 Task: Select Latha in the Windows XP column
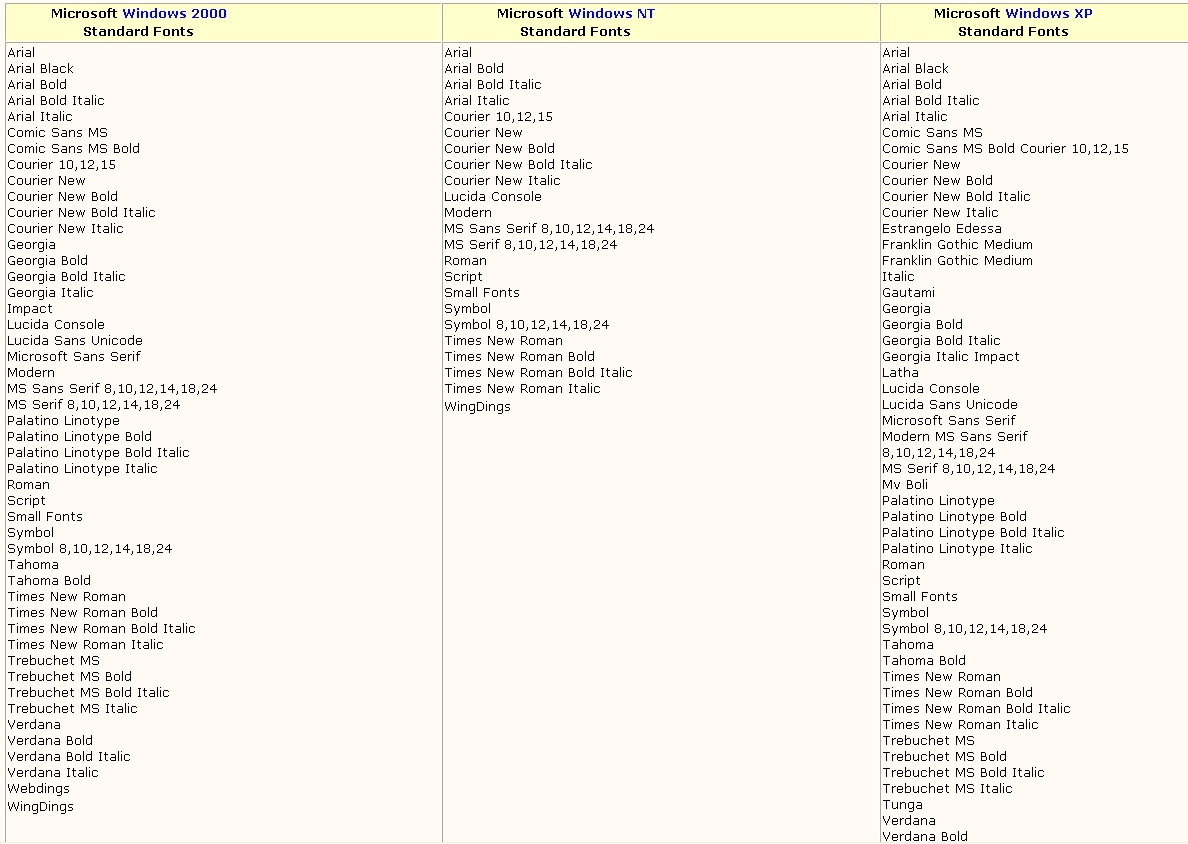point(900,373)
